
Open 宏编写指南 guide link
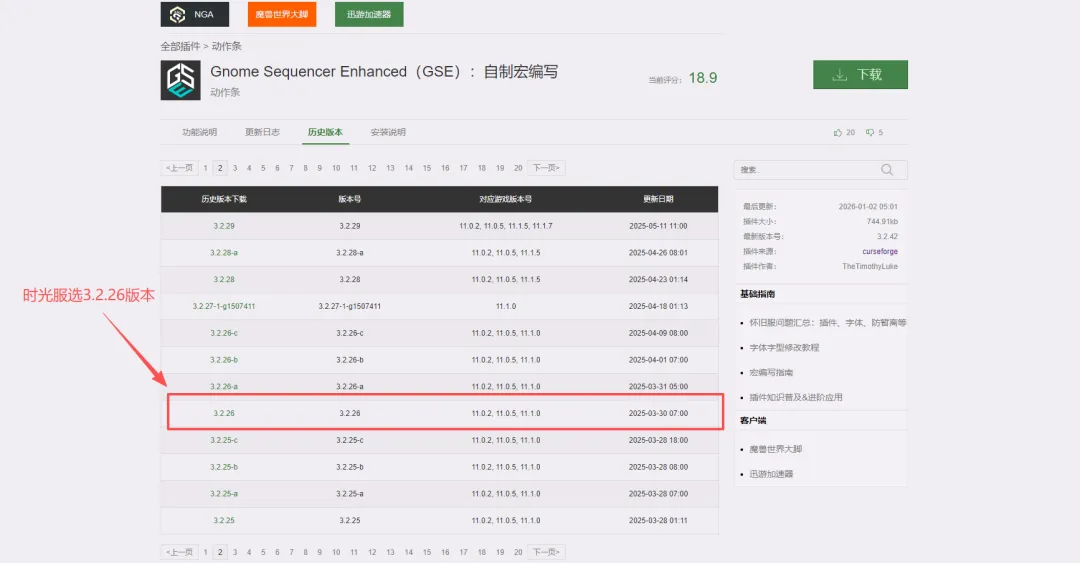771,372
